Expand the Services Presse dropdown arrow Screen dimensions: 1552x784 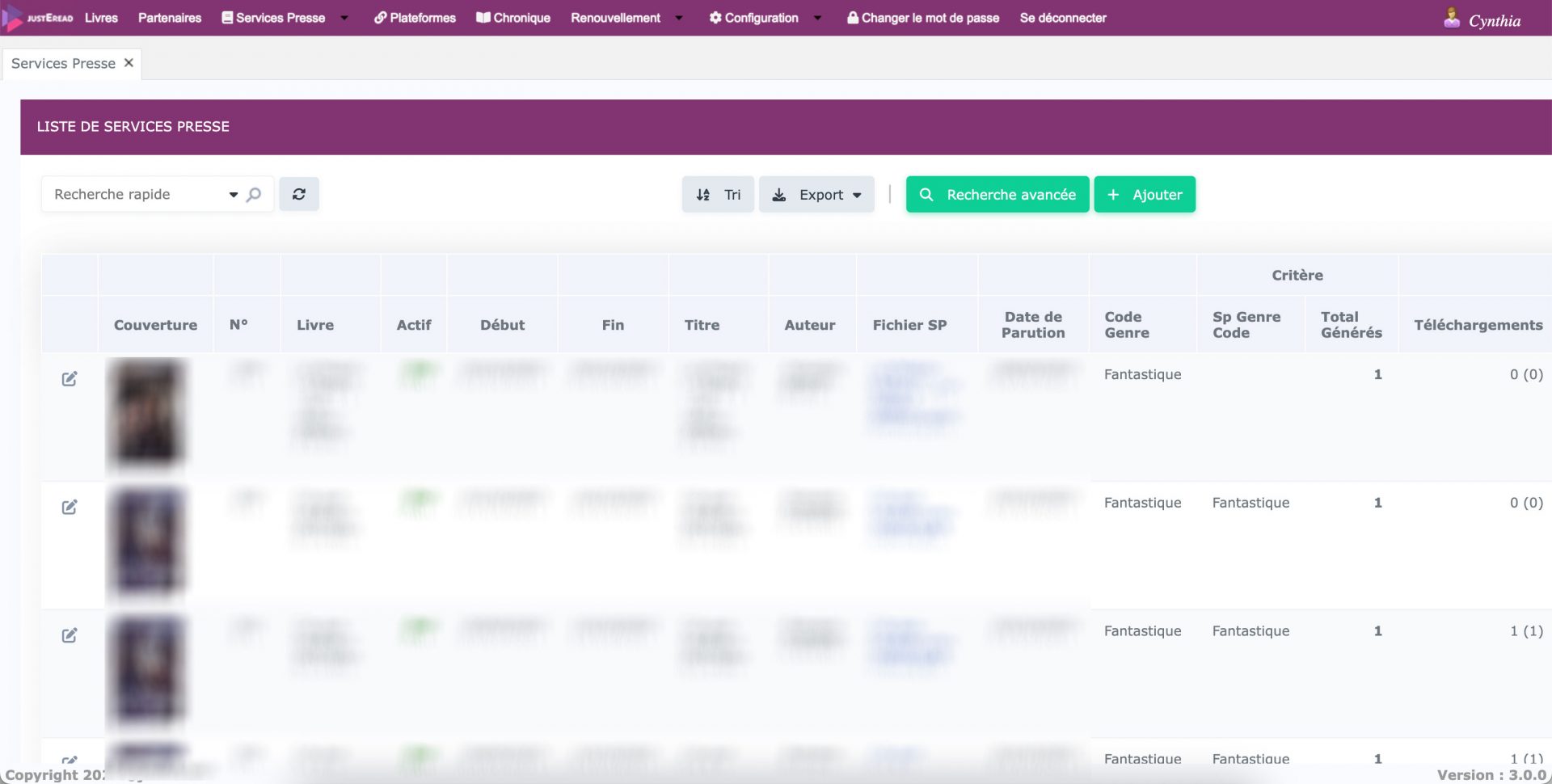344,18
